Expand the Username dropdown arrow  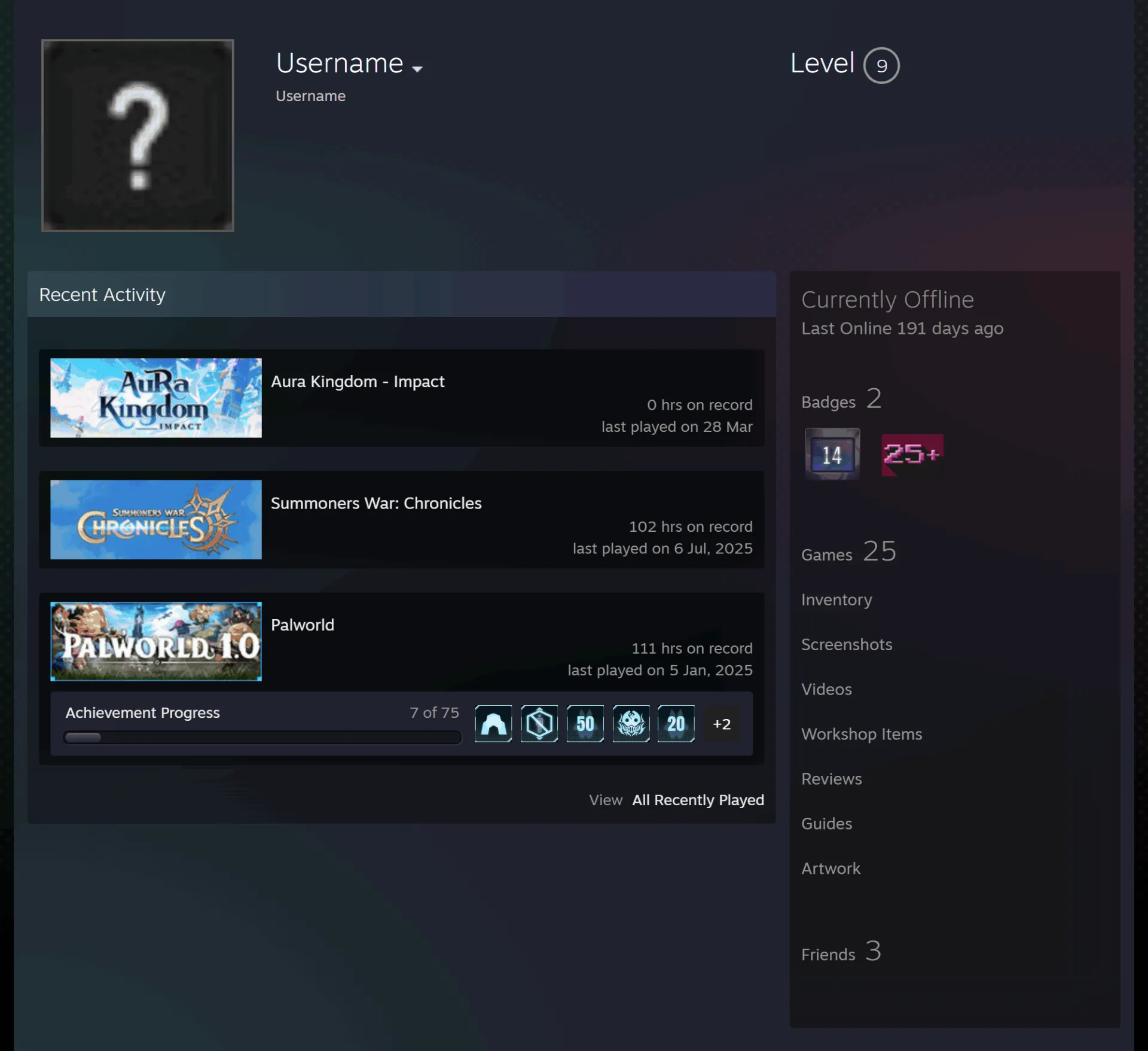(x=417, y=69)
